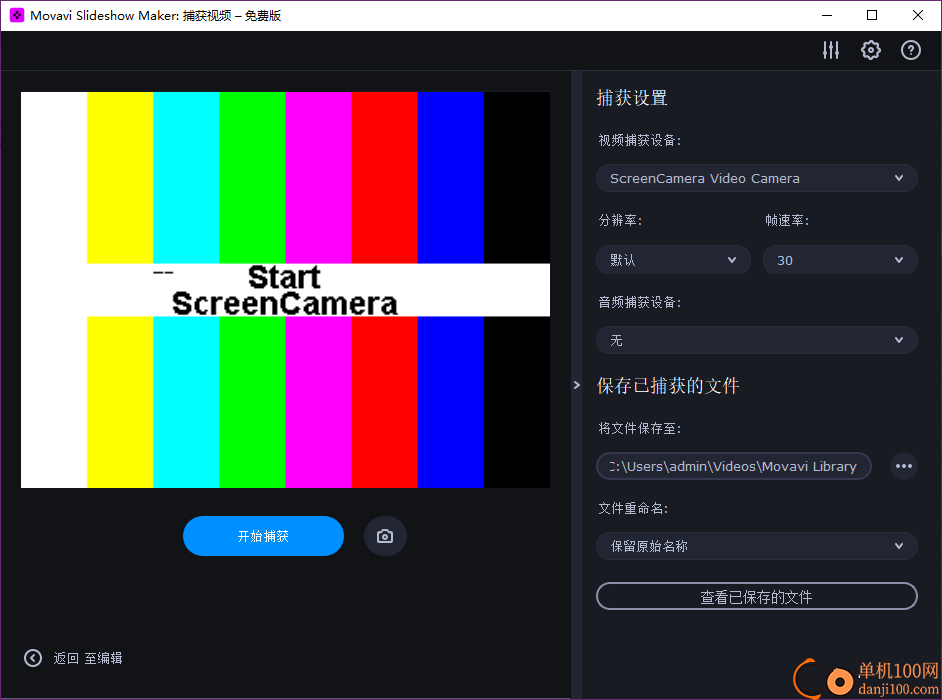The height and width of the screenshot is (700, 942).
Task: Open the file rename dropdown 保留原始名称
Action: (x=756, y=546)
